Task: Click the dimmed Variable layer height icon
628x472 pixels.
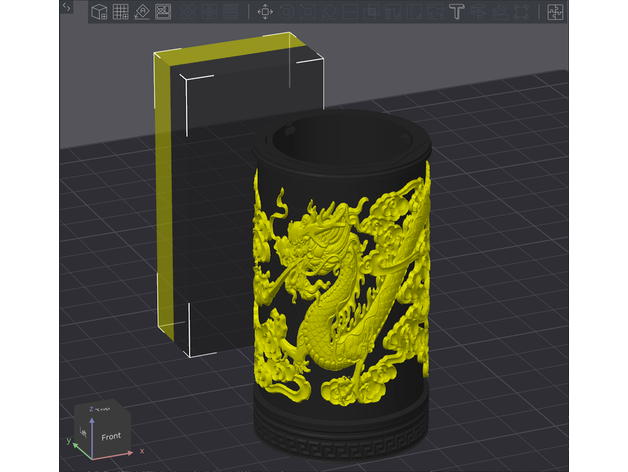Action: pyautogui.click(x=229, y=12)
